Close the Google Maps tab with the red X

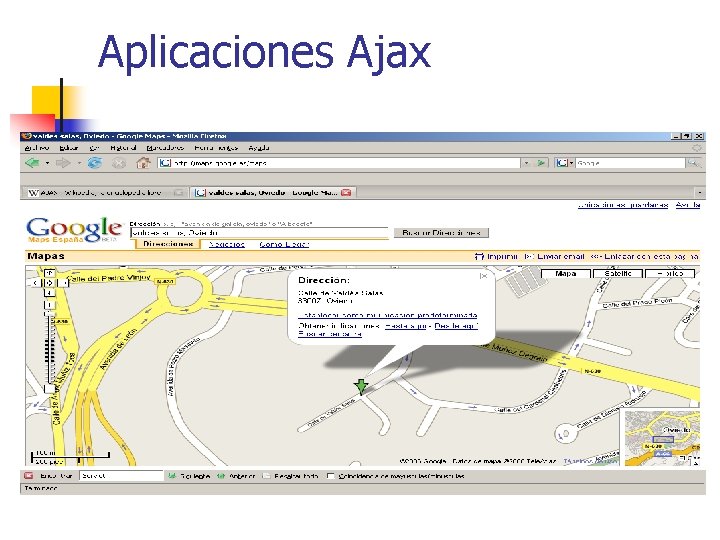pyautogui.click(x=346, y=192)
